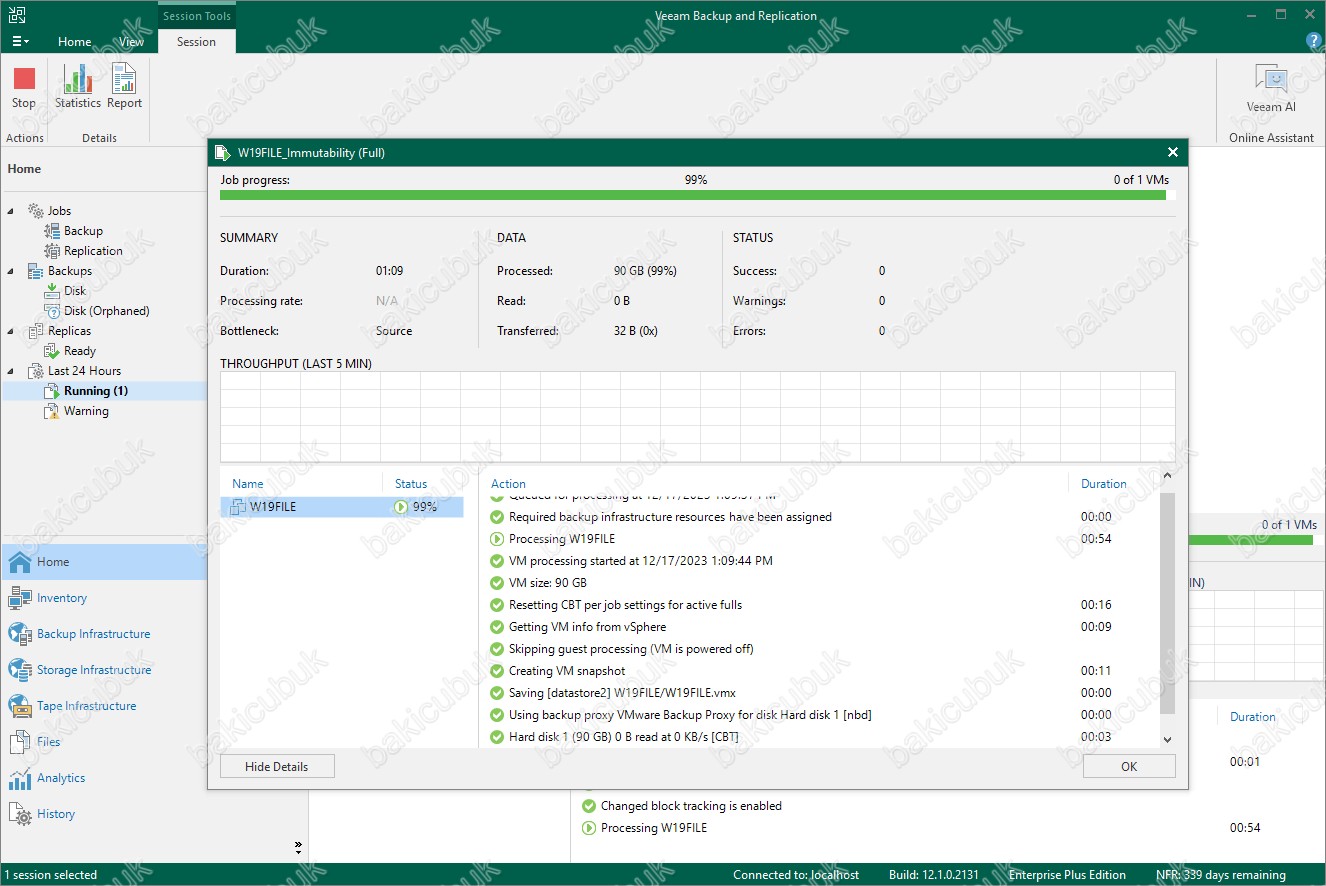Open the Home navigation pane
Image resolution: width=1326 pixels, height=886 pixels.
(x=103, y=562)
